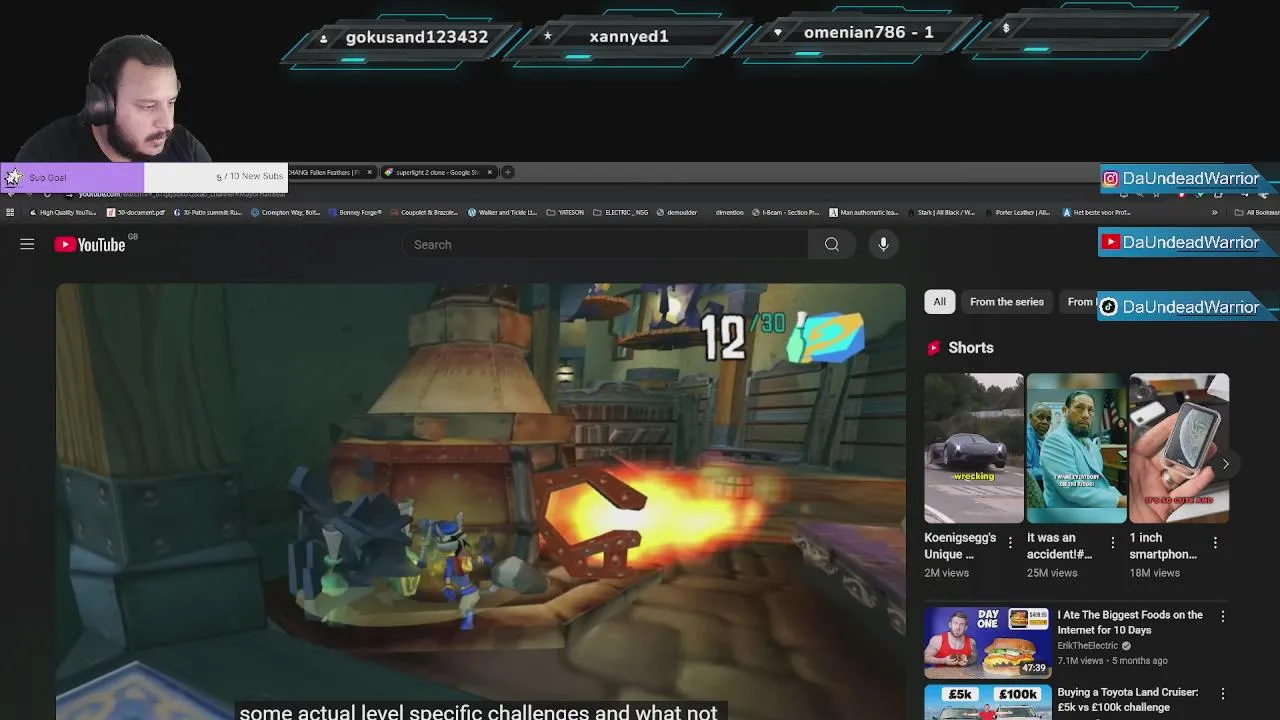Expand hidden bookmarks double chevron
This screenshot has height=720, width=1280.
click(1214, 212)
